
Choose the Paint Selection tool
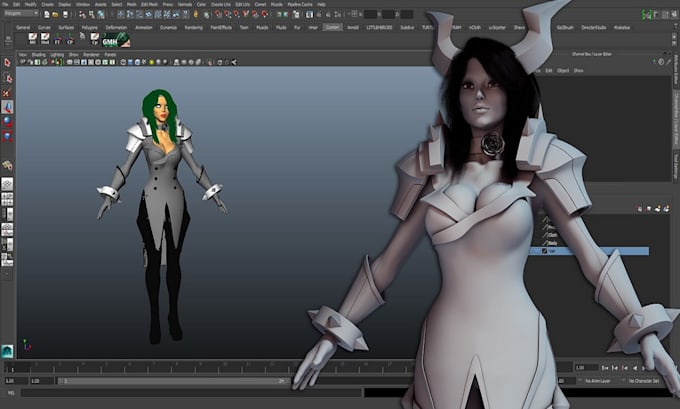click(x=7, y=92)
